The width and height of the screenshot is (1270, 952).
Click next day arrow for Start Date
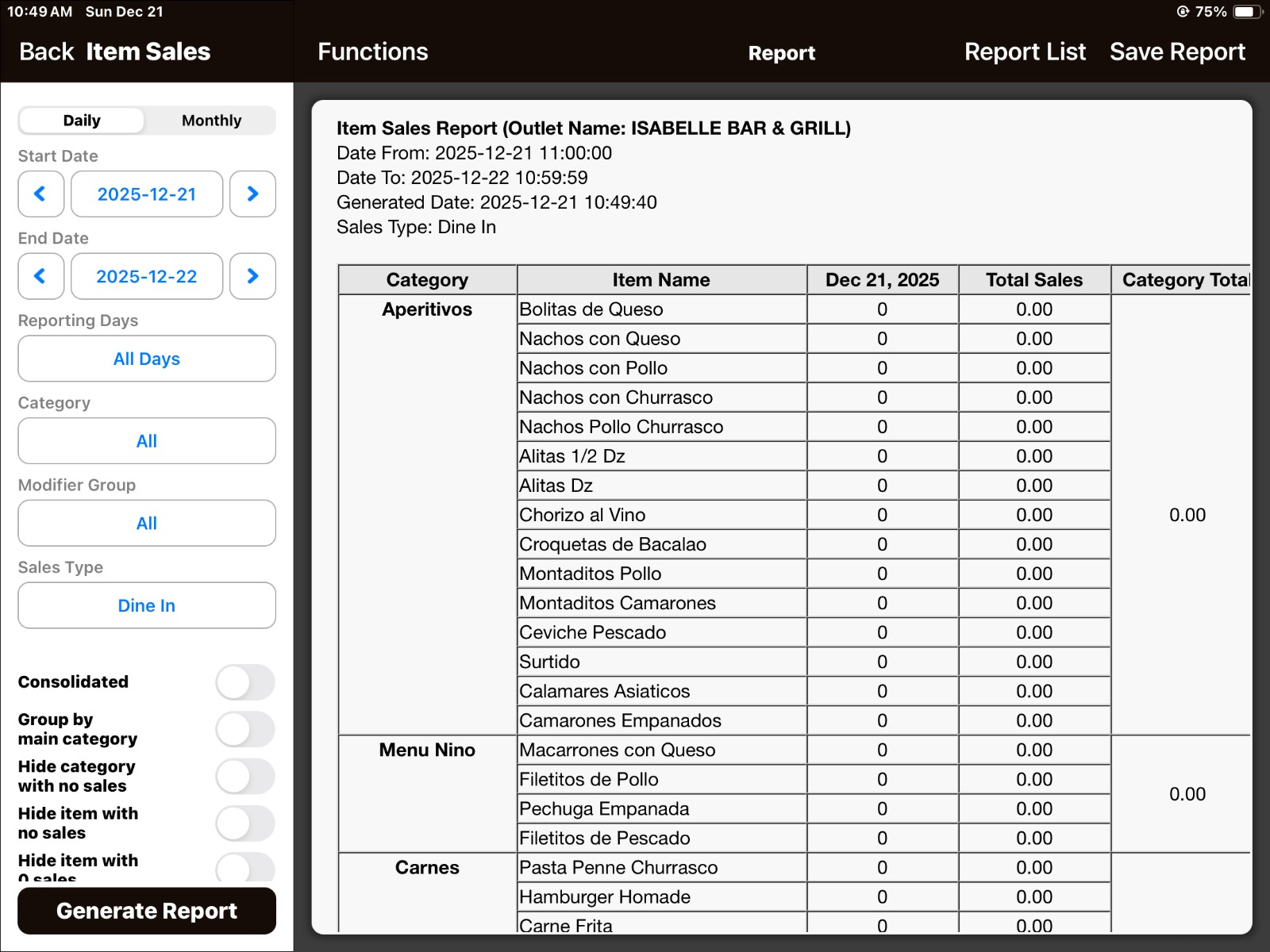click(252, 194)
